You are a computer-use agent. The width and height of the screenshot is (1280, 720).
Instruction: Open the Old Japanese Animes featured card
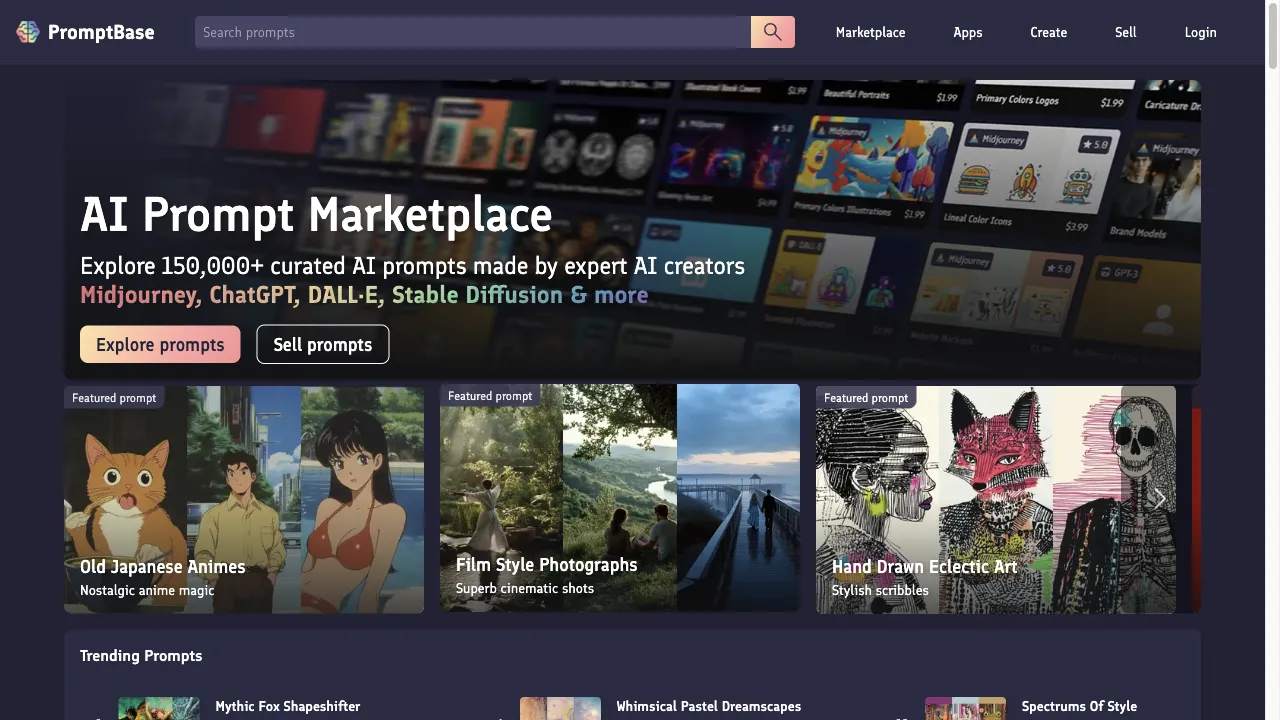244,499
